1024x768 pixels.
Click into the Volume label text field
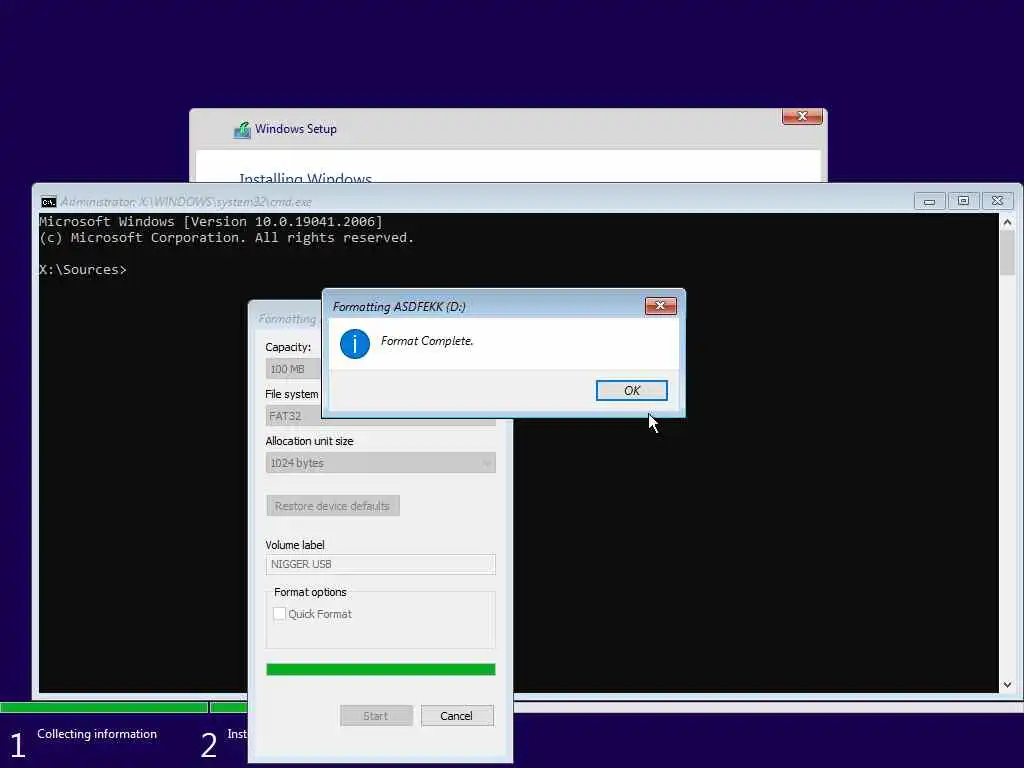pyautogui.click(x=380, y=564)
